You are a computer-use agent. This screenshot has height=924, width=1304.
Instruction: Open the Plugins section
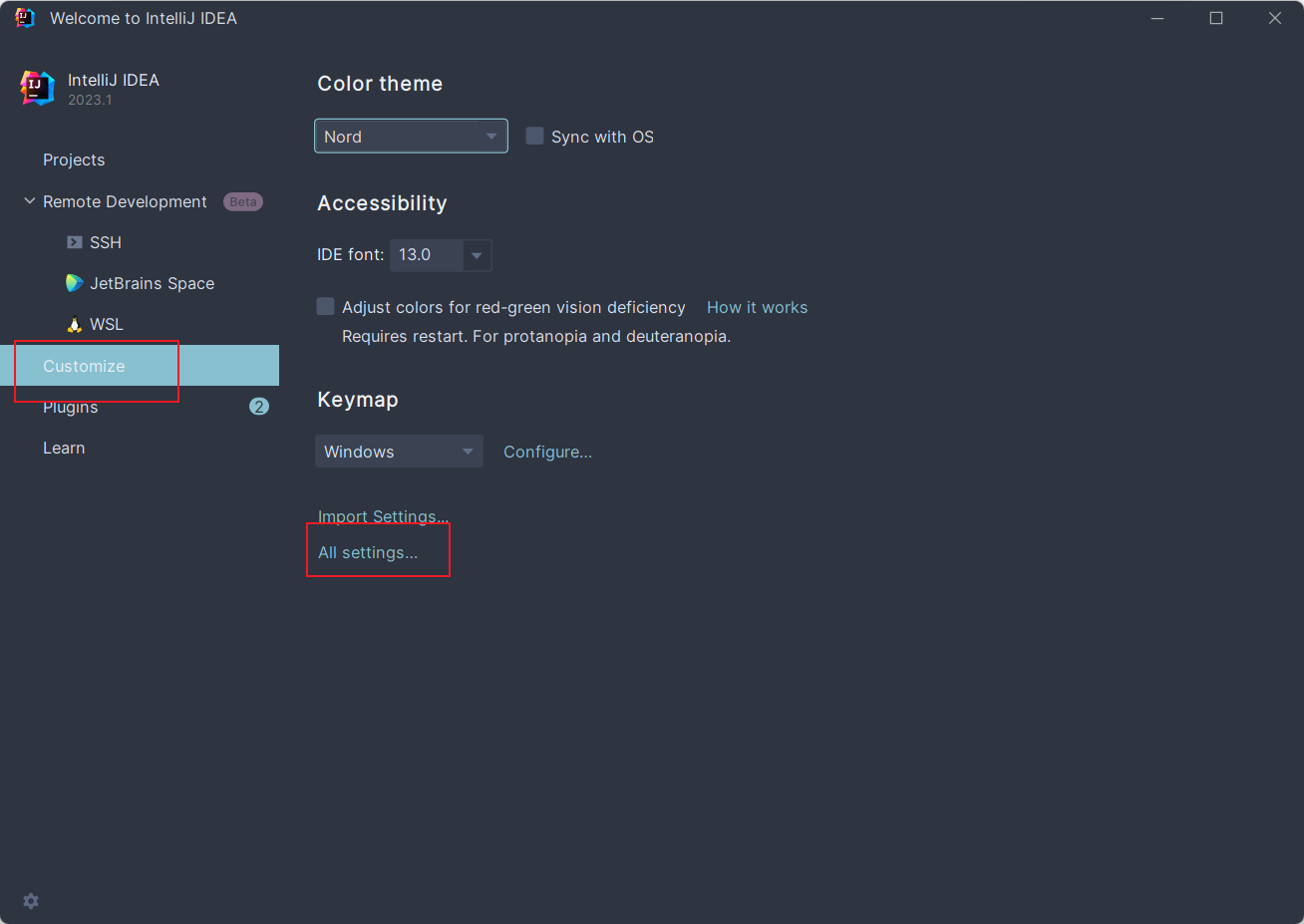tap(71, 408)
